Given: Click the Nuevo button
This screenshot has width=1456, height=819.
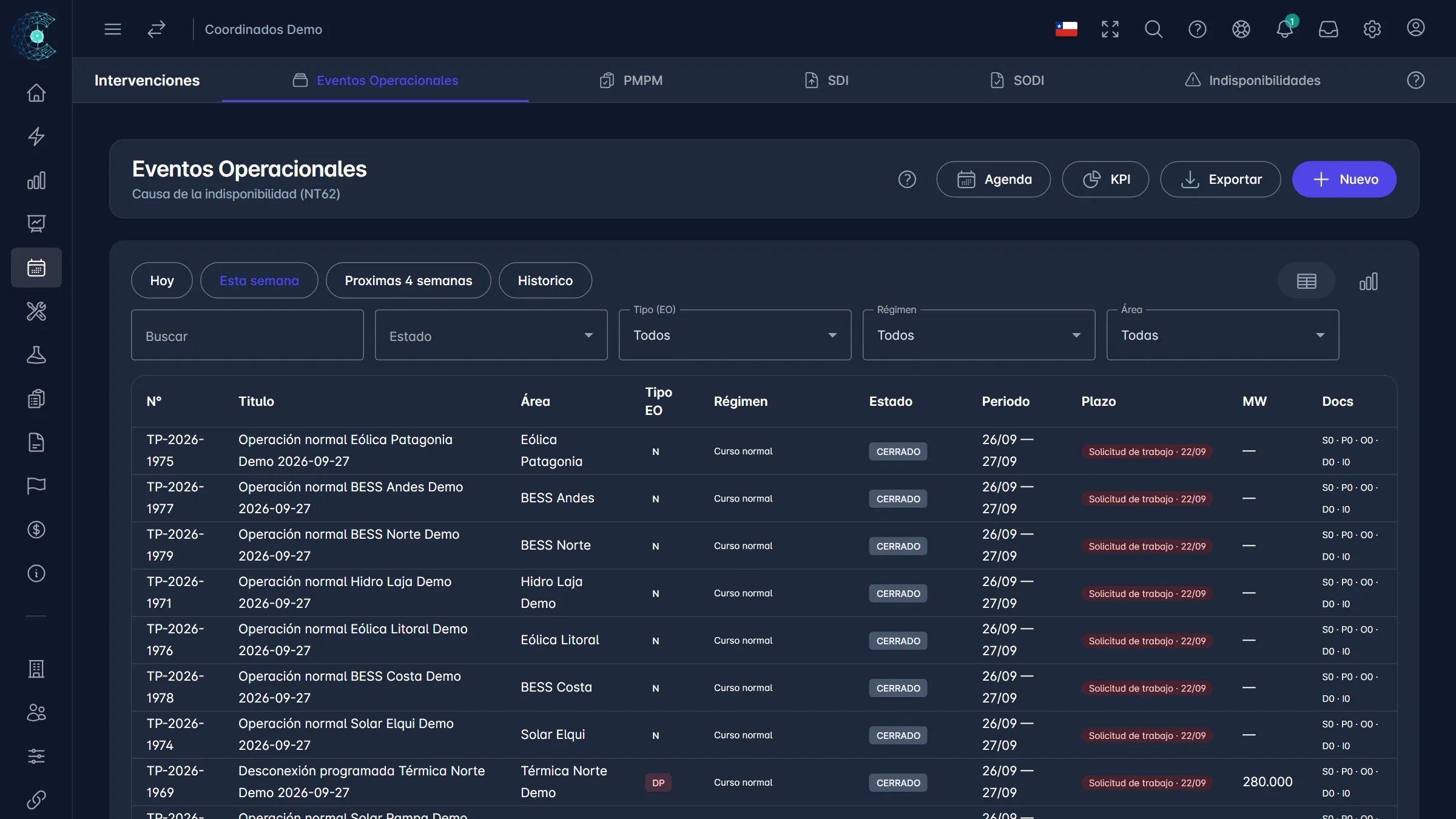Looking at the screenshot, I should (1344, 180).
